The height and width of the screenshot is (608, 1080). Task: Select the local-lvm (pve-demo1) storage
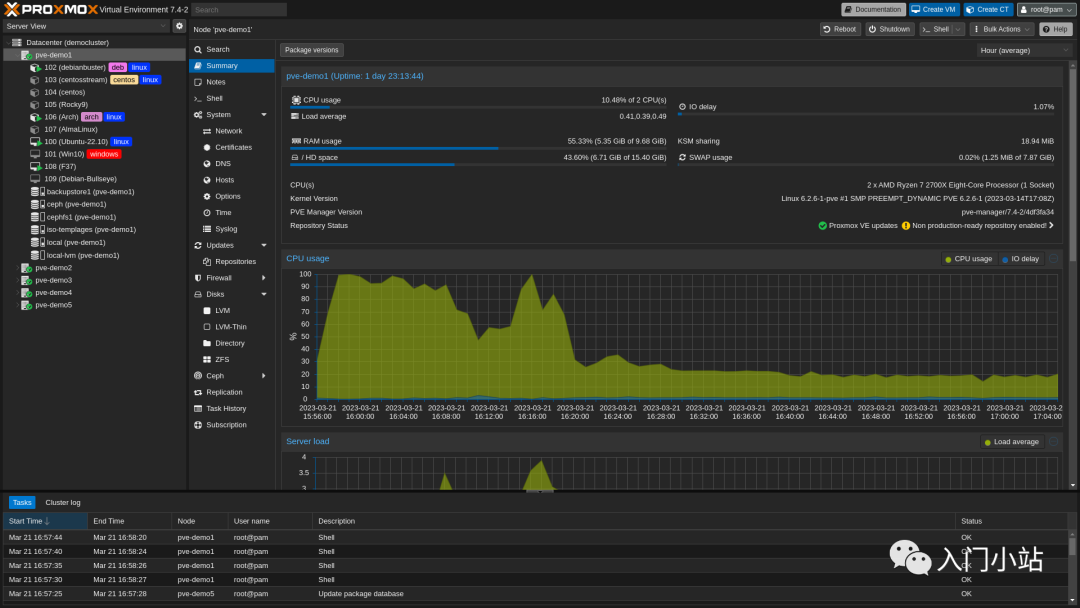click(94, 255)
